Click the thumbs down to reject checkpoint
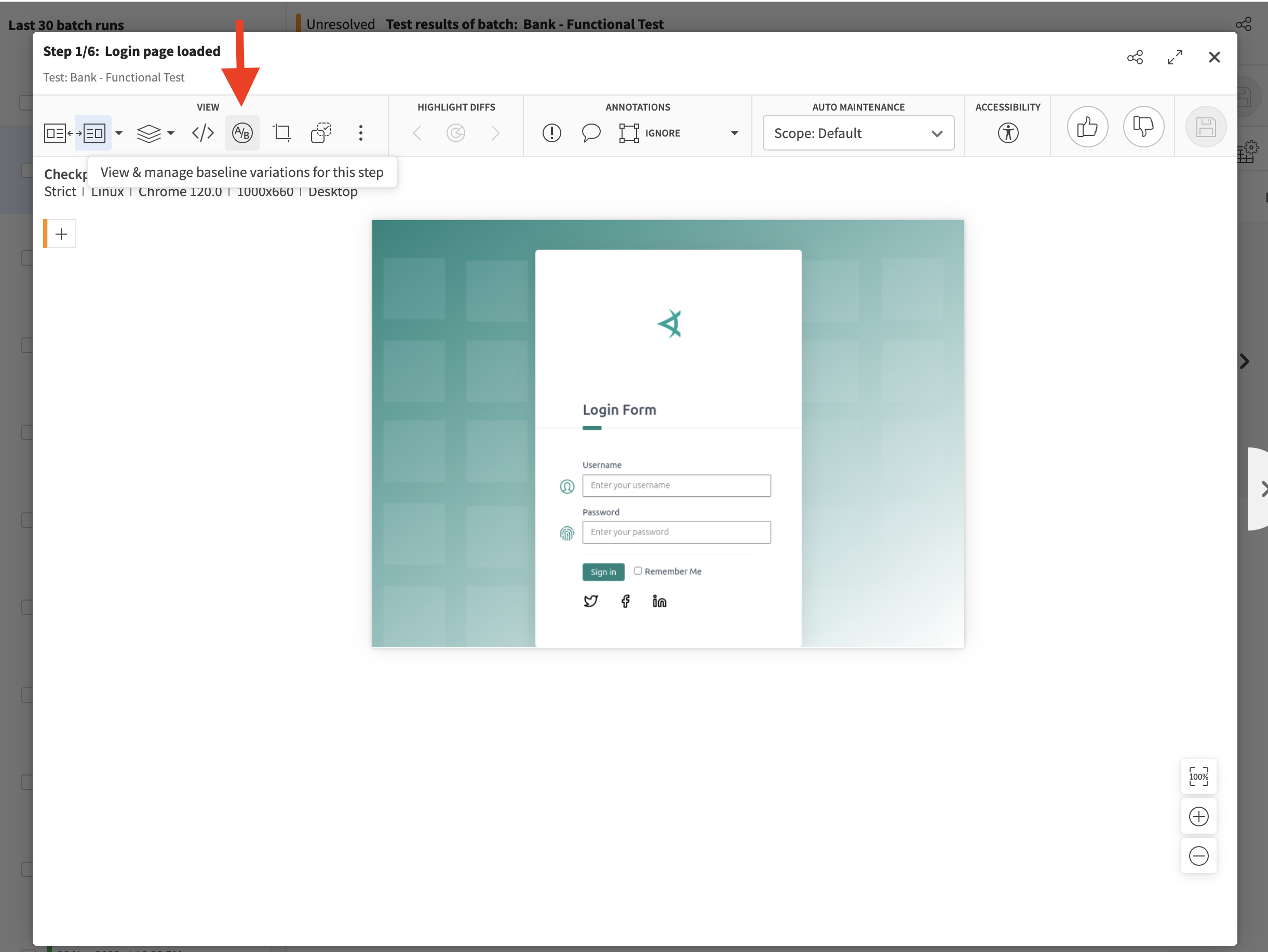 [x=1144, y=127]
